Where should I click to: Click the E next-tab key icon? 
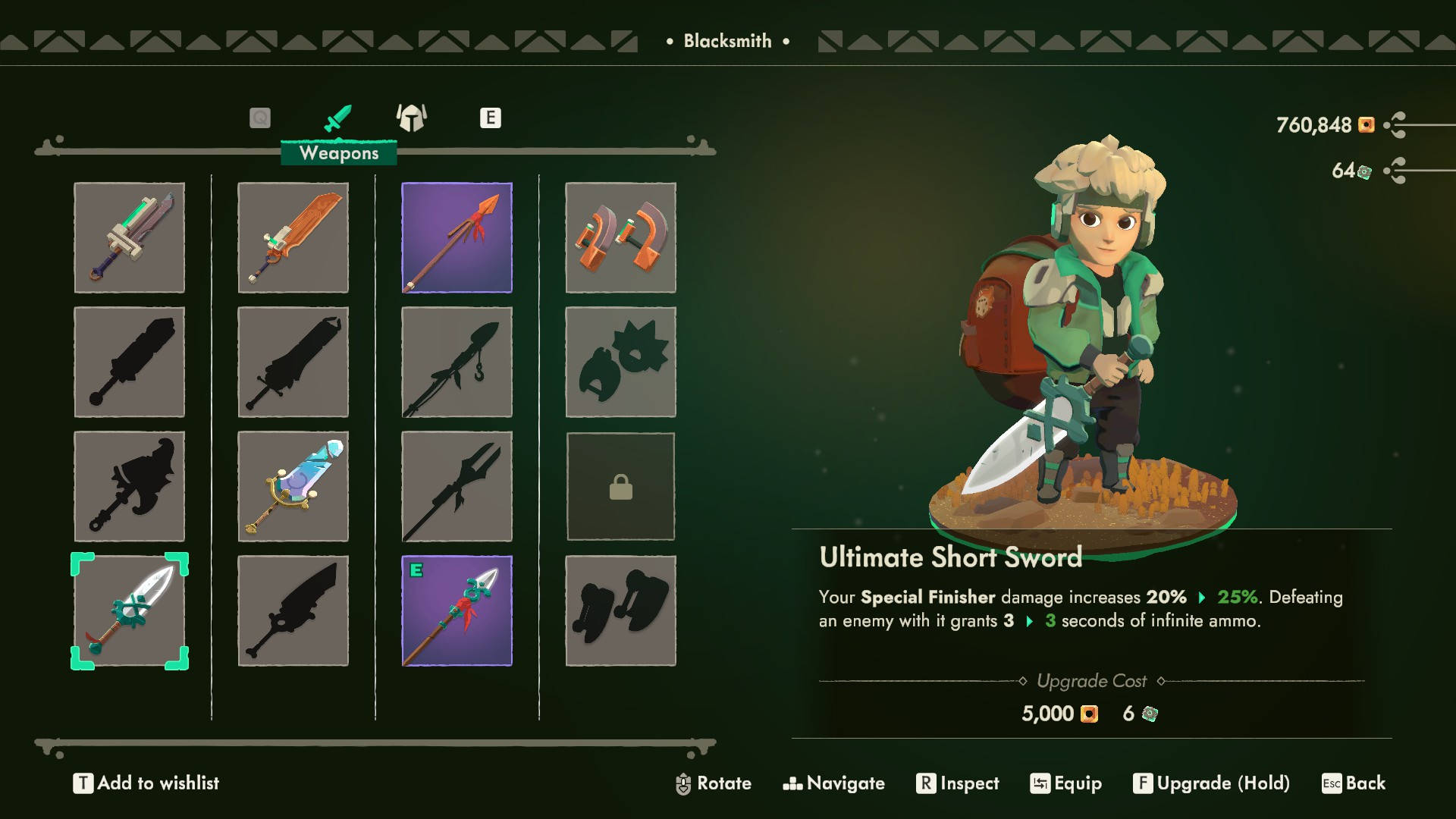(x=491, y=118)
